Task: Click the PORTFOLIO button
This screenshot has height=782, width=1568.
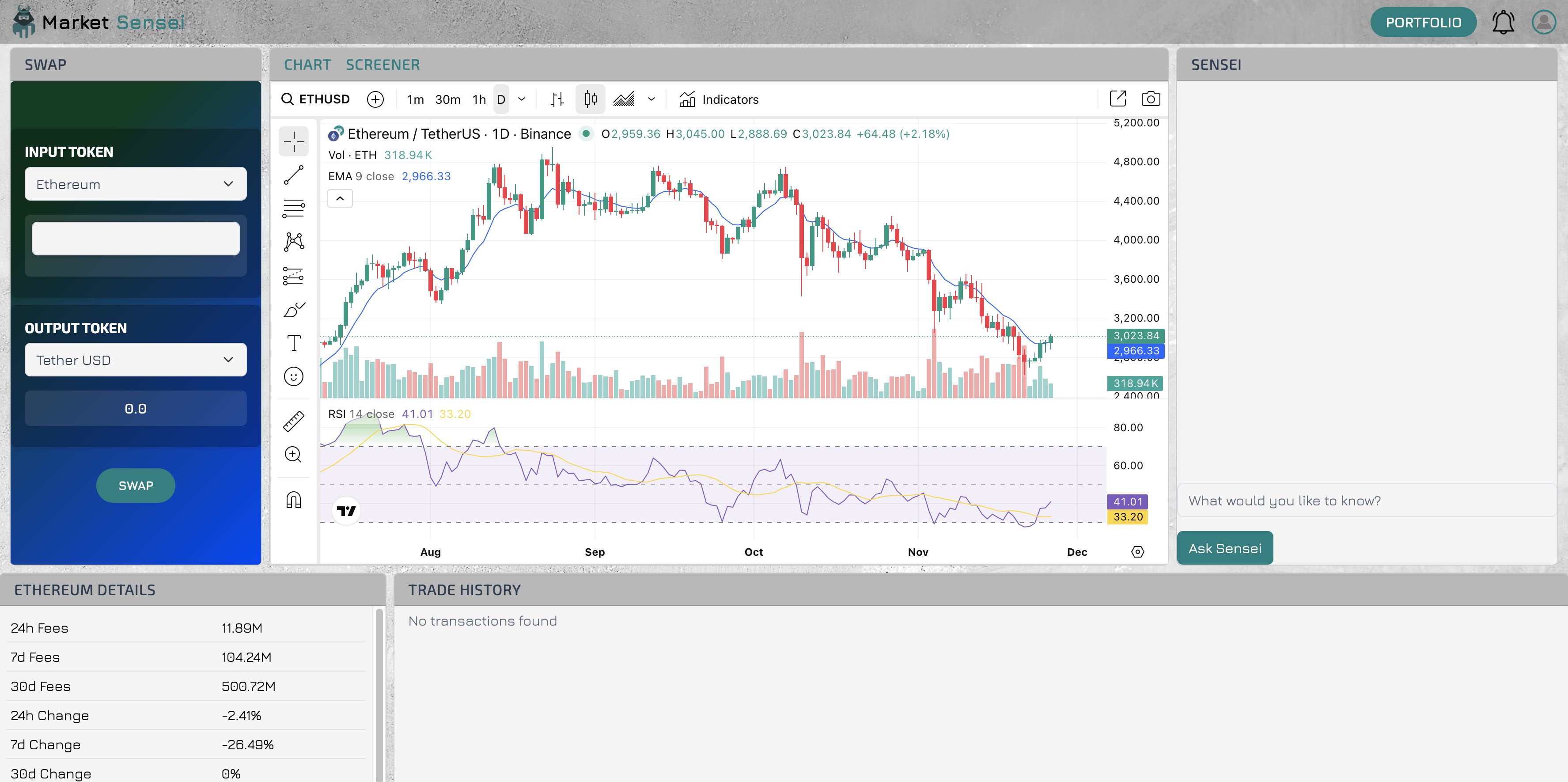Action: [x=1423, y=23]
